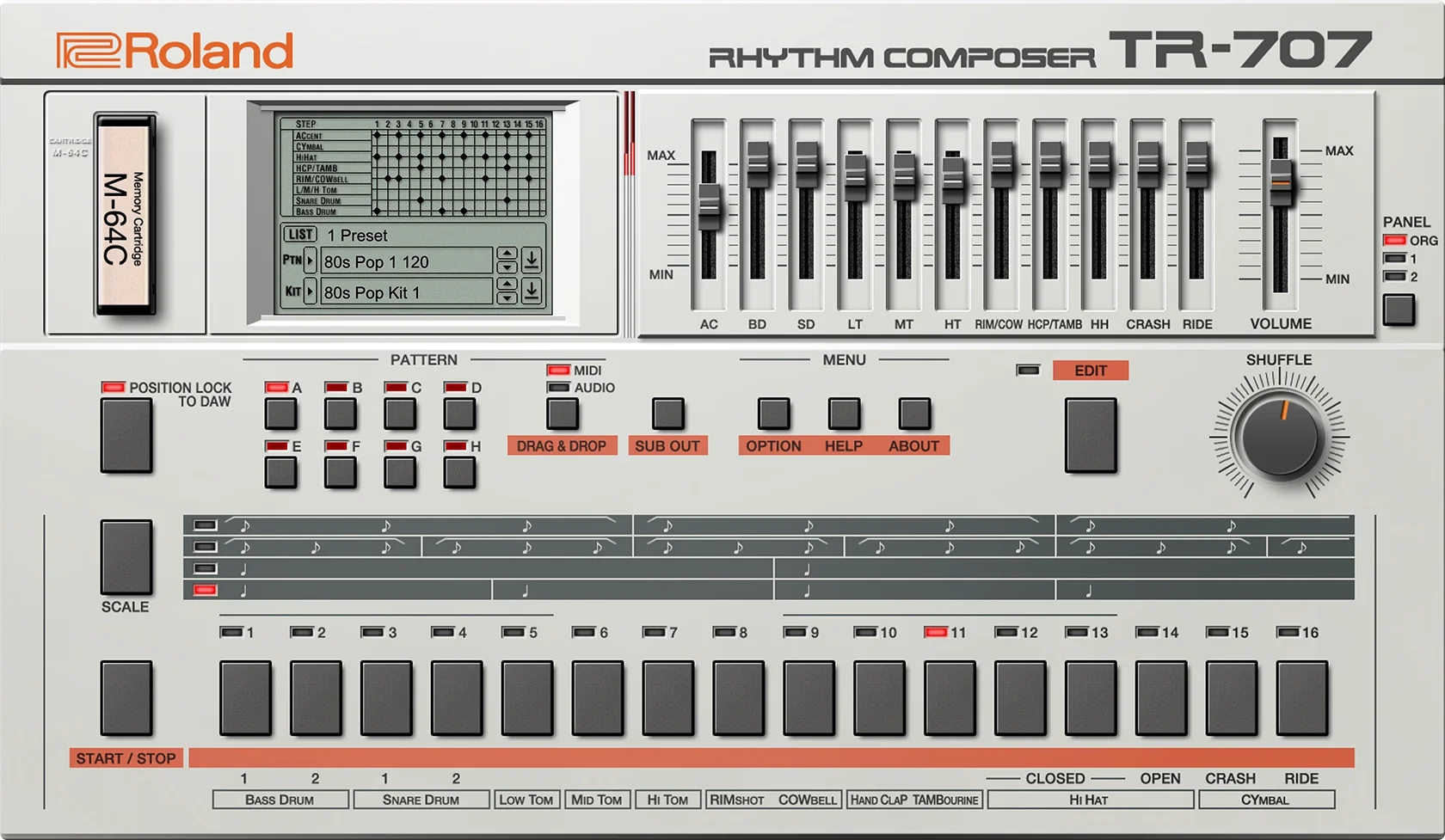
Task: Open the KIT selector arrow
Action: pos(308,291)
